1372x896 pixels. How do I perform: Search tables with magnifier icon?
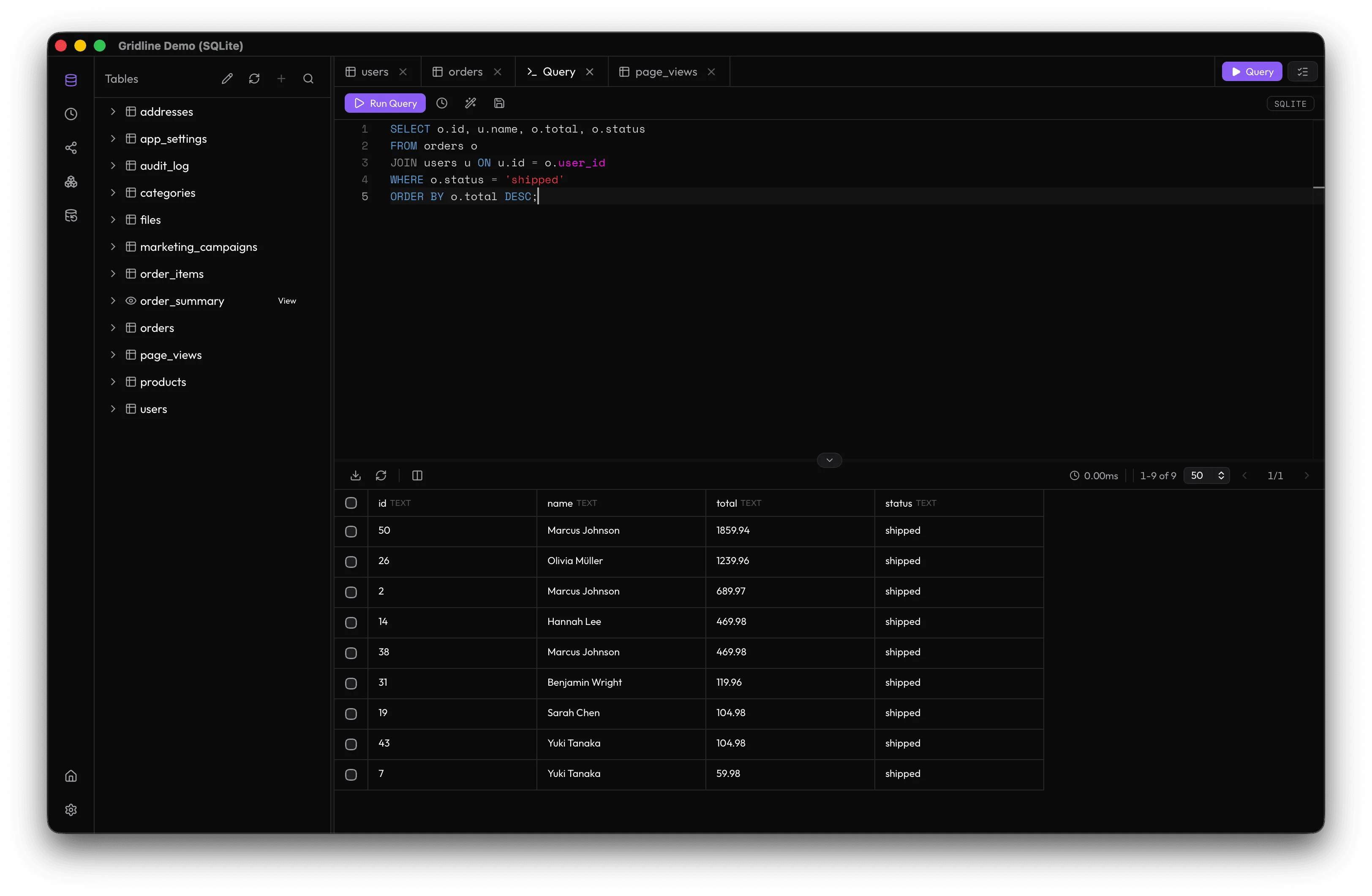click(x=308, y=79)
